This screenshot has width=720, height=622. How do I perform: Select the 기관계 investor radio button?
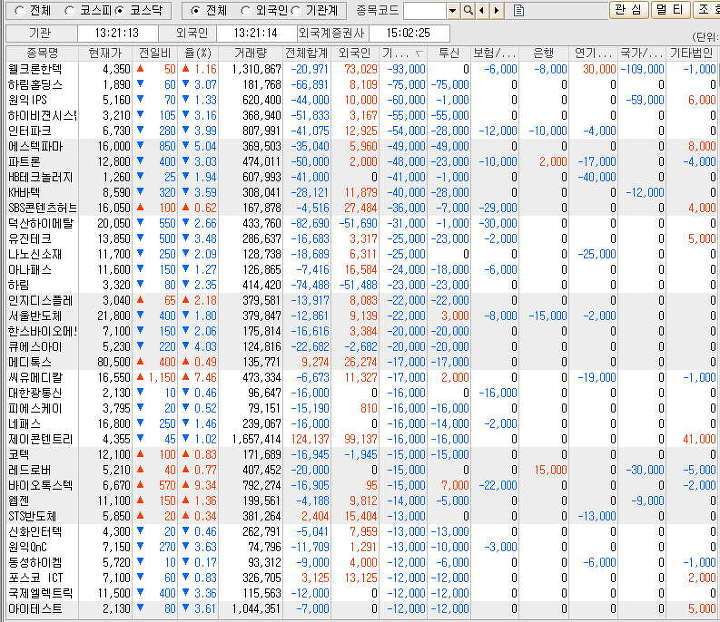(x=296, y=10)
